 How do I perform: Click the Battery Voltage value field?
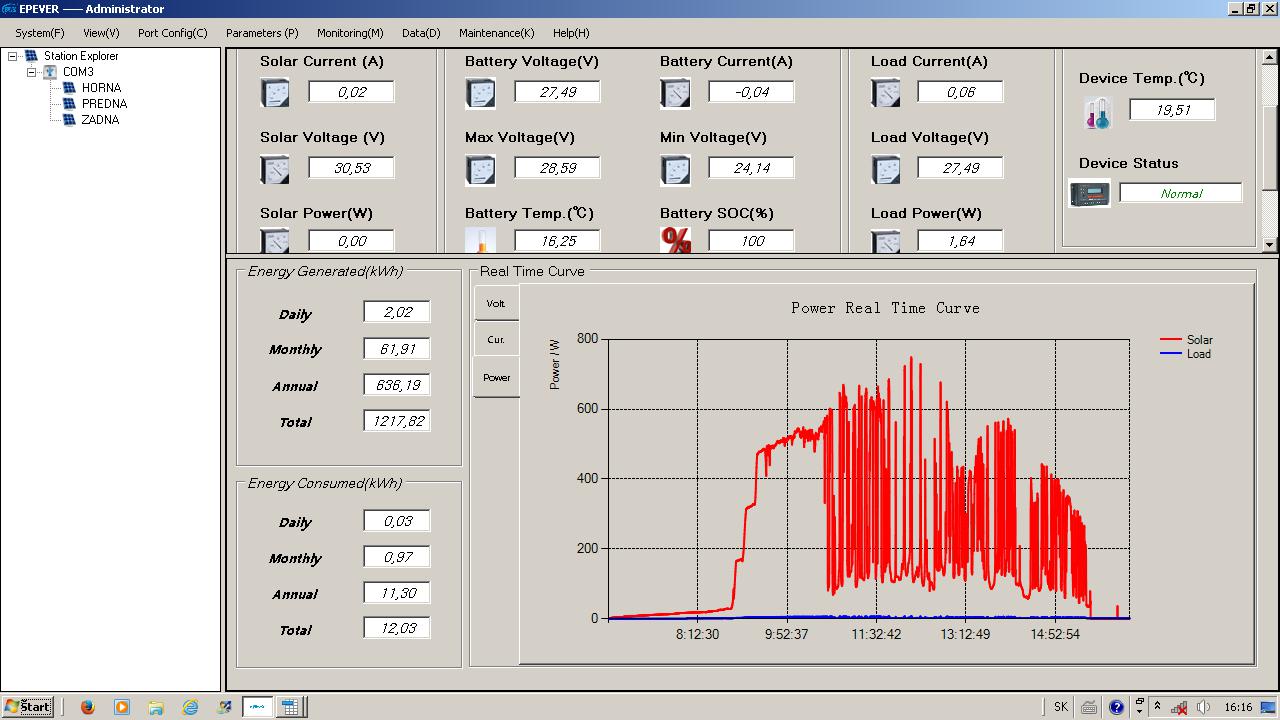tap(557, 92)
